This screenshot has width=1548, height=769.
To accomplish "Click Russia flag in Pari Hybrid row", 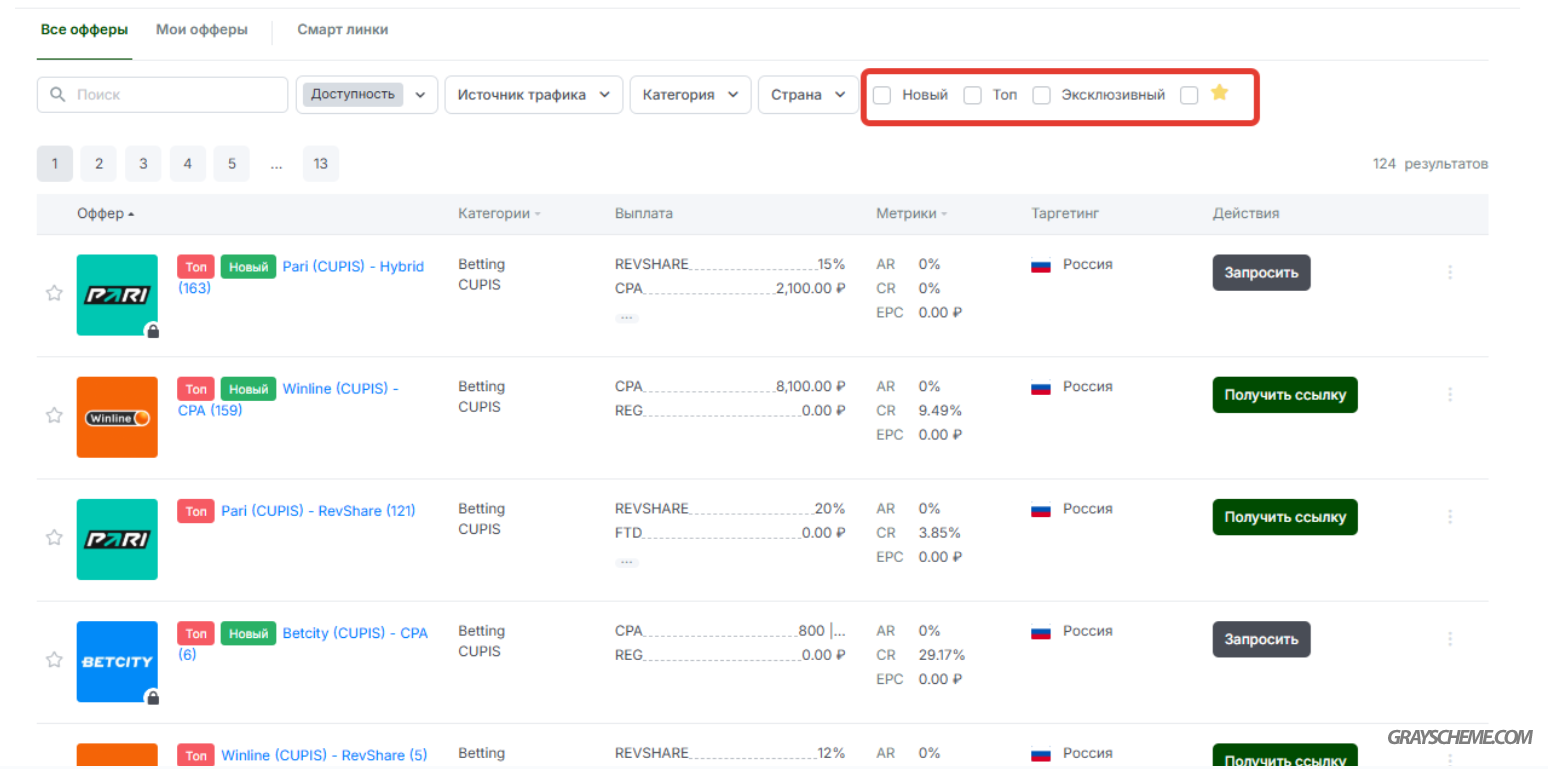I will 1041,266.
